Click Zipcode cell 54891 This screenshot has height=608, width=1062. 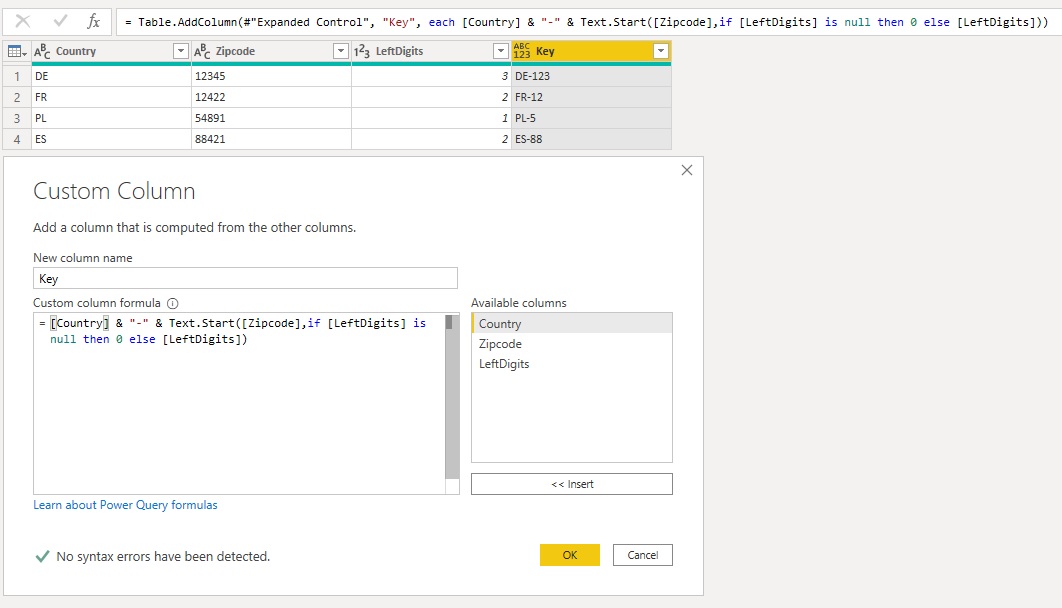click(272, 118)
